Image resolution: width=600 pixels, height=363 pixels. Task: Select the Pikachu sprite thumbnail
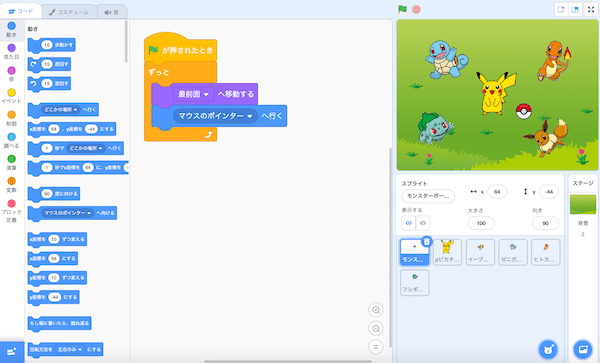[447, 252]
